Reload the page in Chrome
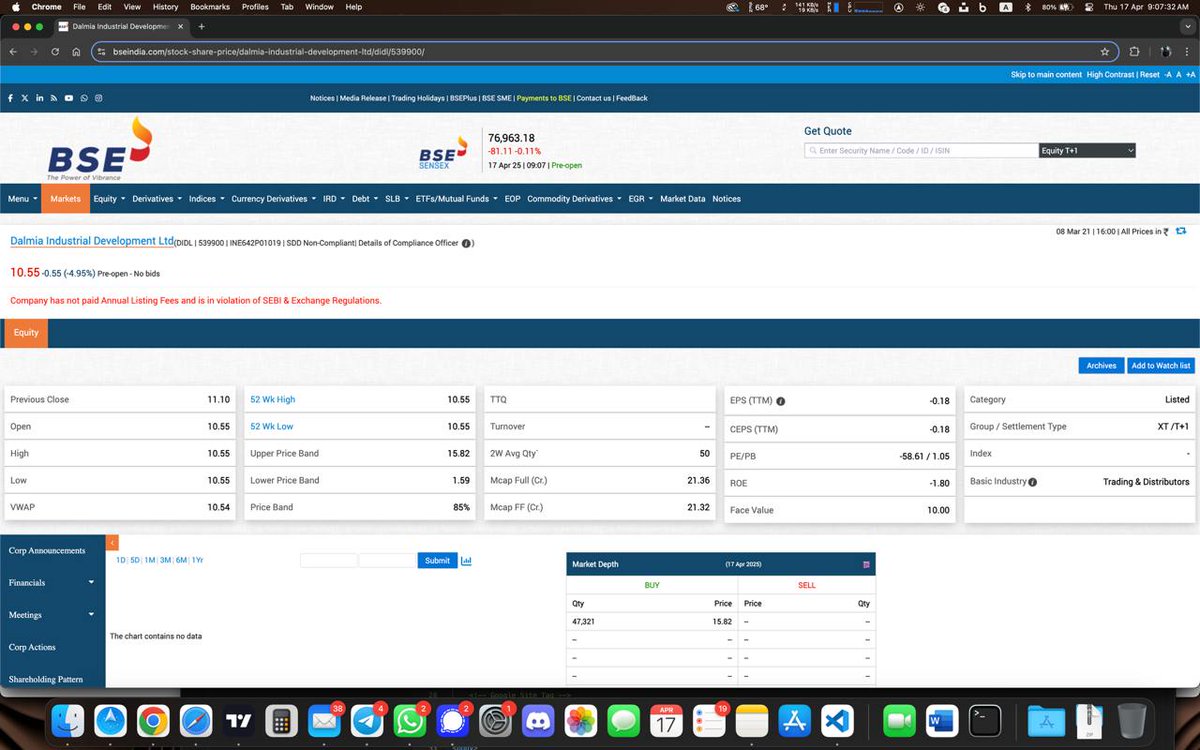Viewport: 1200px width, 750px height. pyautogui.click(x=55, y=51)
